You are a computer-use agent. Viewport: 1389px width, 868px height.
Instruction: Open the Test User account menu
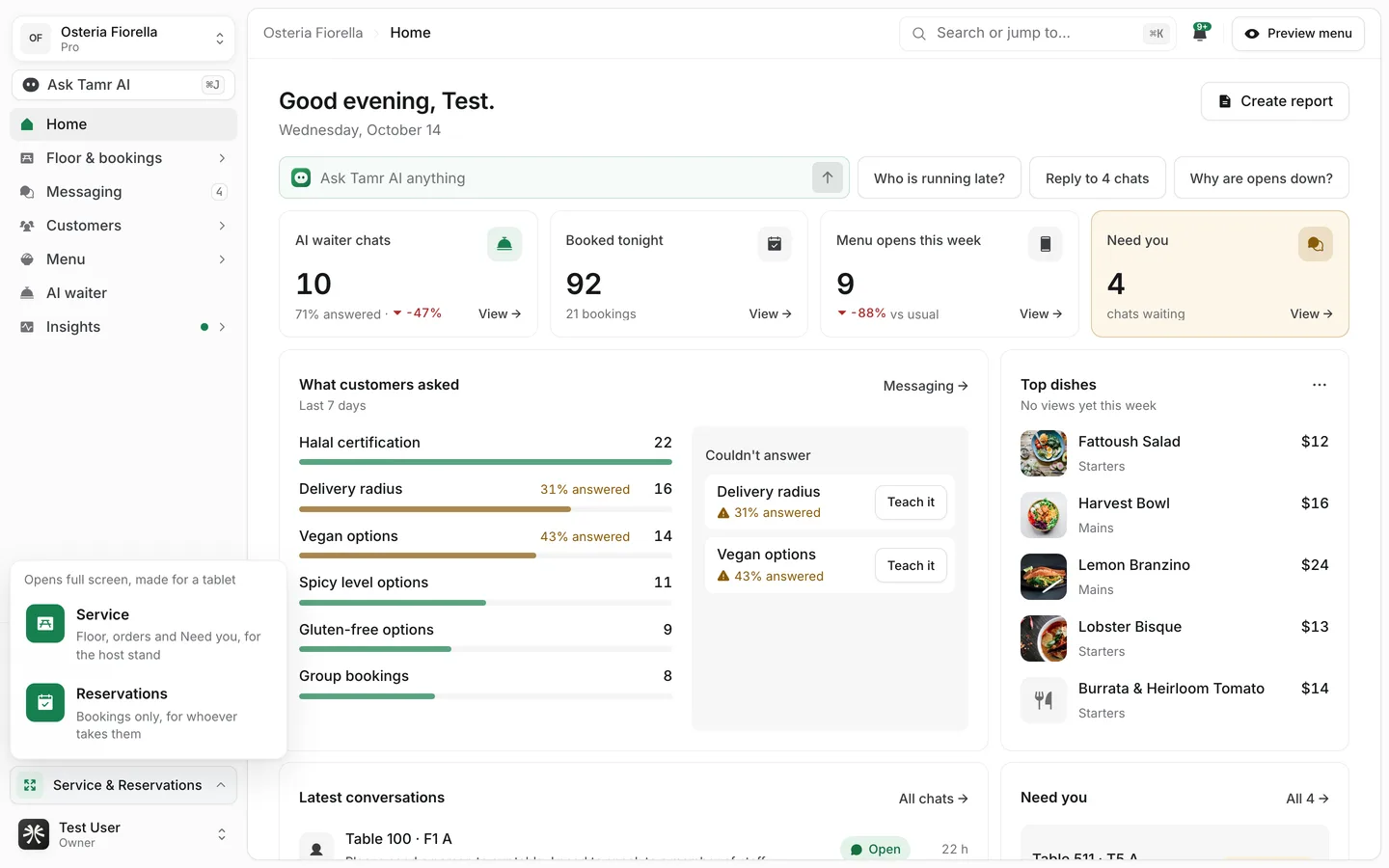click(123, 834)
